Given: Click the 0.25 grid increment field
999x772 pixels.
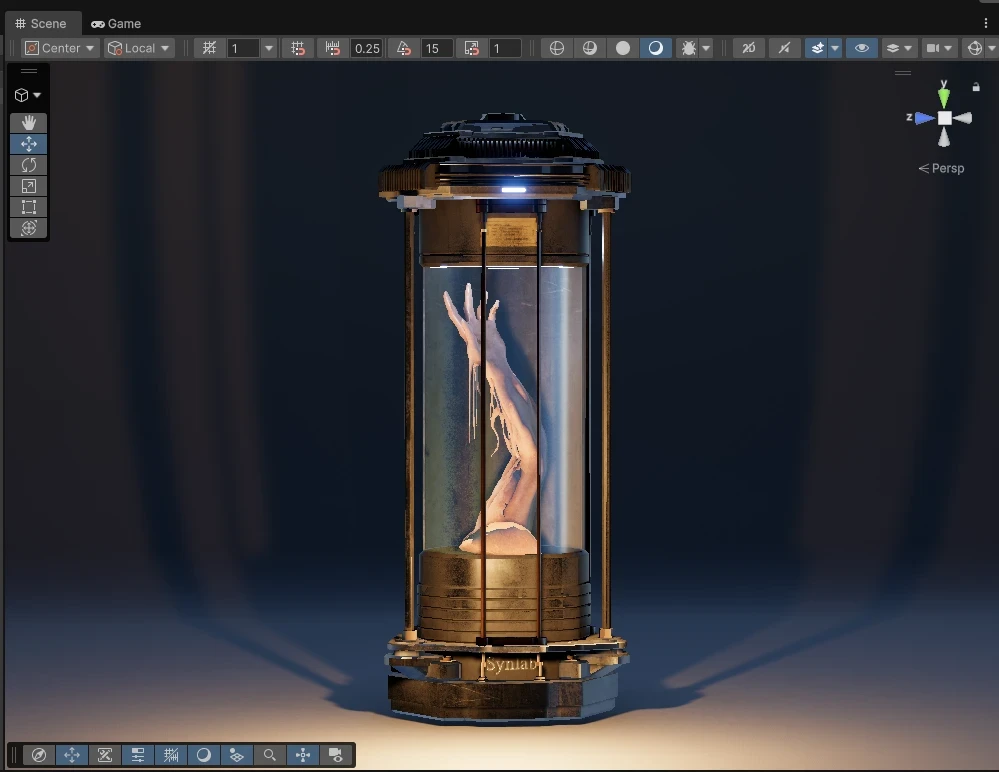Looking at the screenshot, I should pyautogui.click(x=367, y=47).
